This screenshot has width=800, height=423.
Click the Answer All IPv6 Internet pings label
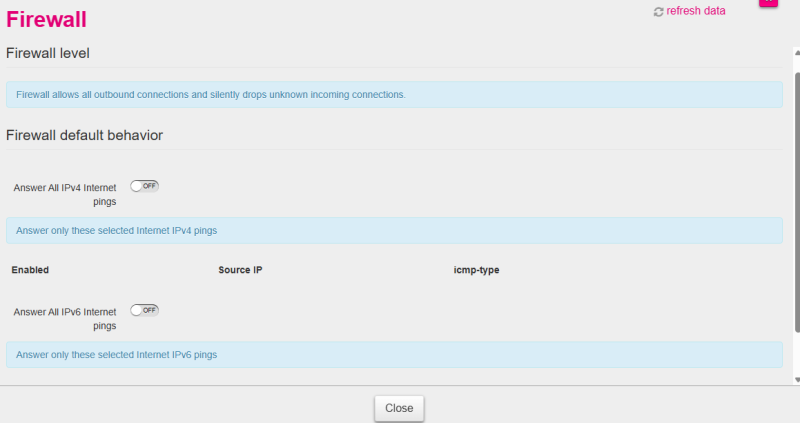click(65, 319)
